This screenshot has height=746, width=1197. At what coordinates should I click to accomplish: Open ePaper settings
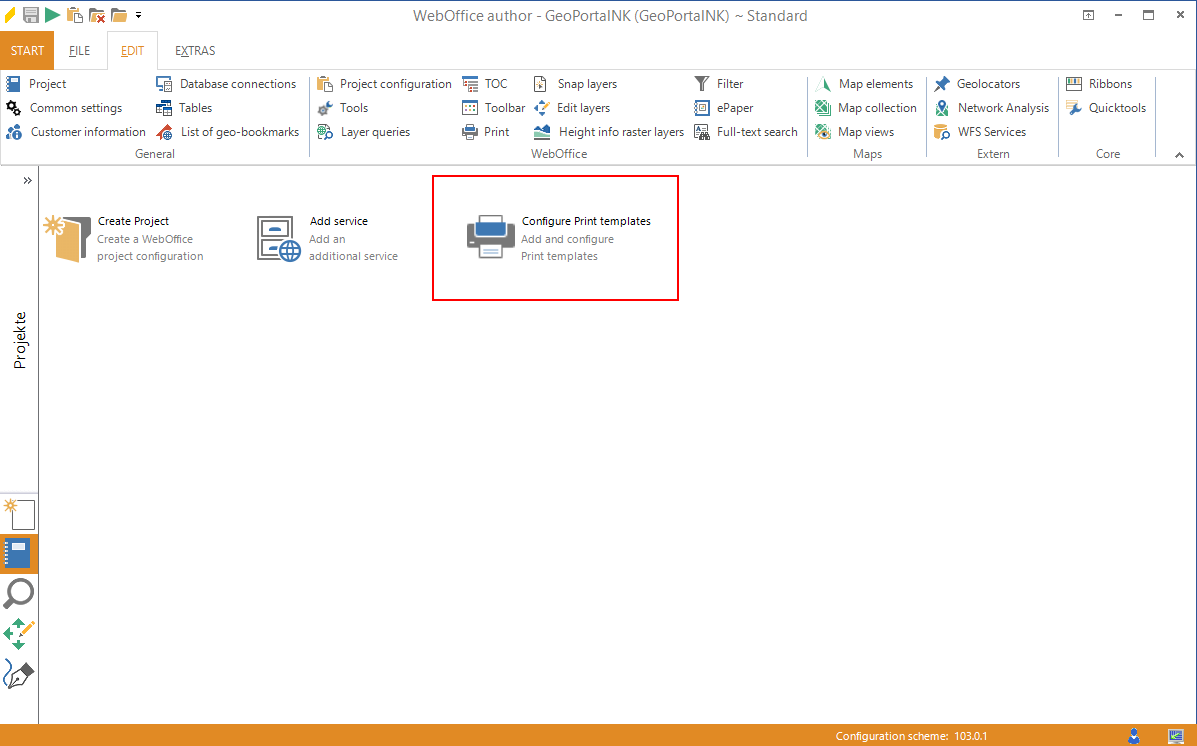tap(723, 108)
